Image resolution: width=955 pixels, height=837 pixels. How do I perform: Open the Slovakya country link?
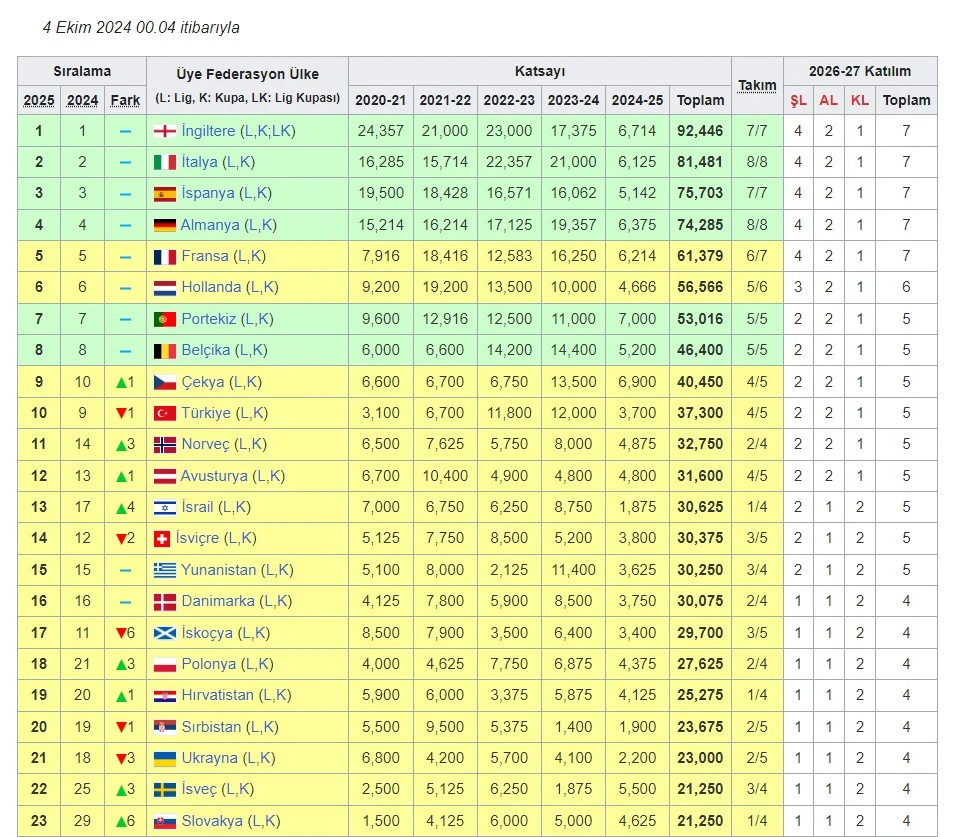pyautogui.click(x=212, y=821)
